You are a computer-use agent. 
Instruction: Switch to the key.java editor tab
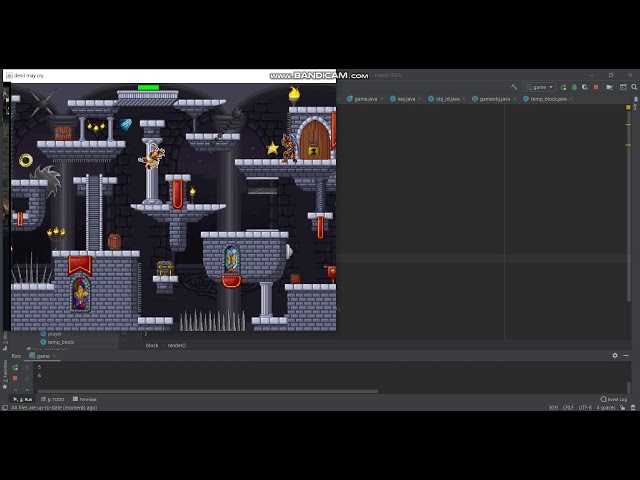(406, 99)
